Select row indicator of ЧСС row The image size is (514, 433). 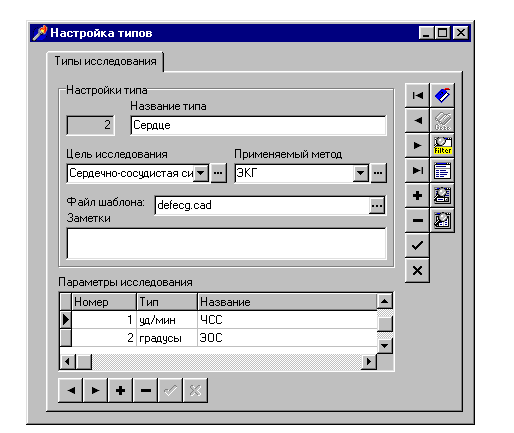pyautogui.click(x=66, y=320)
